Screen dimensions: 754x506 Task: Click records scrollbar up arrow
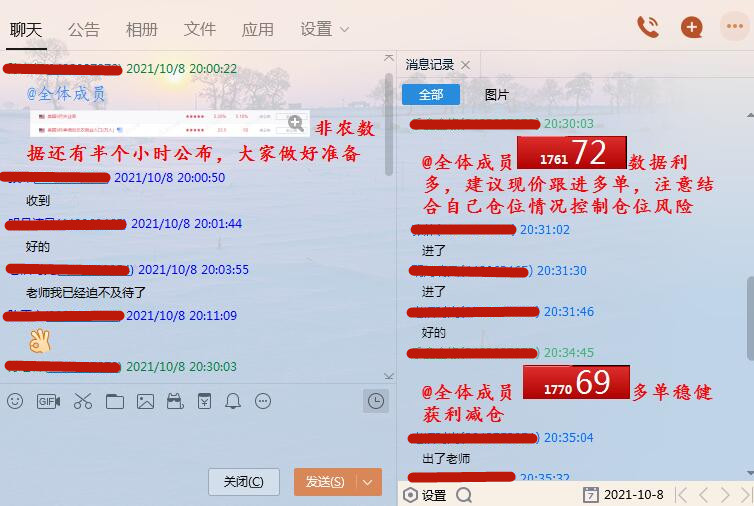[750, 115]
